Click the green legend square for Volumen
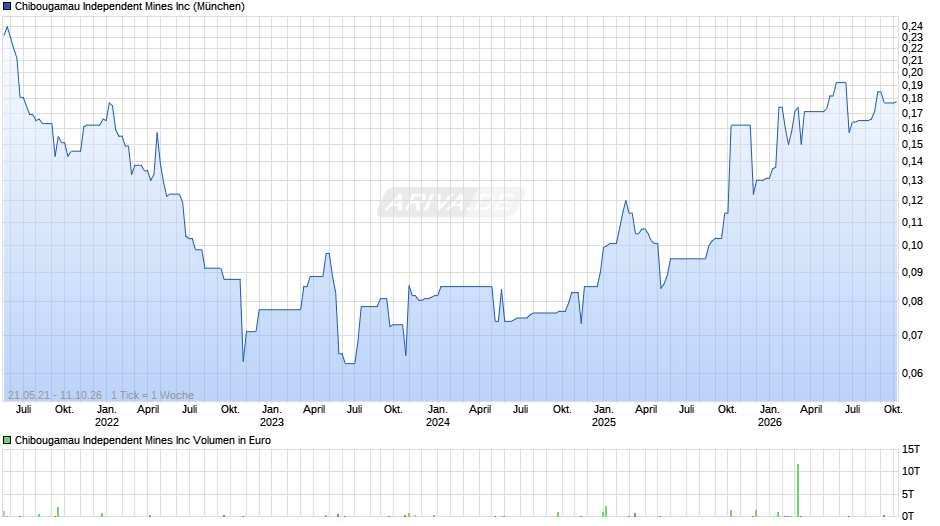Viewport: 940px width, 526px height. pos(7,440)
